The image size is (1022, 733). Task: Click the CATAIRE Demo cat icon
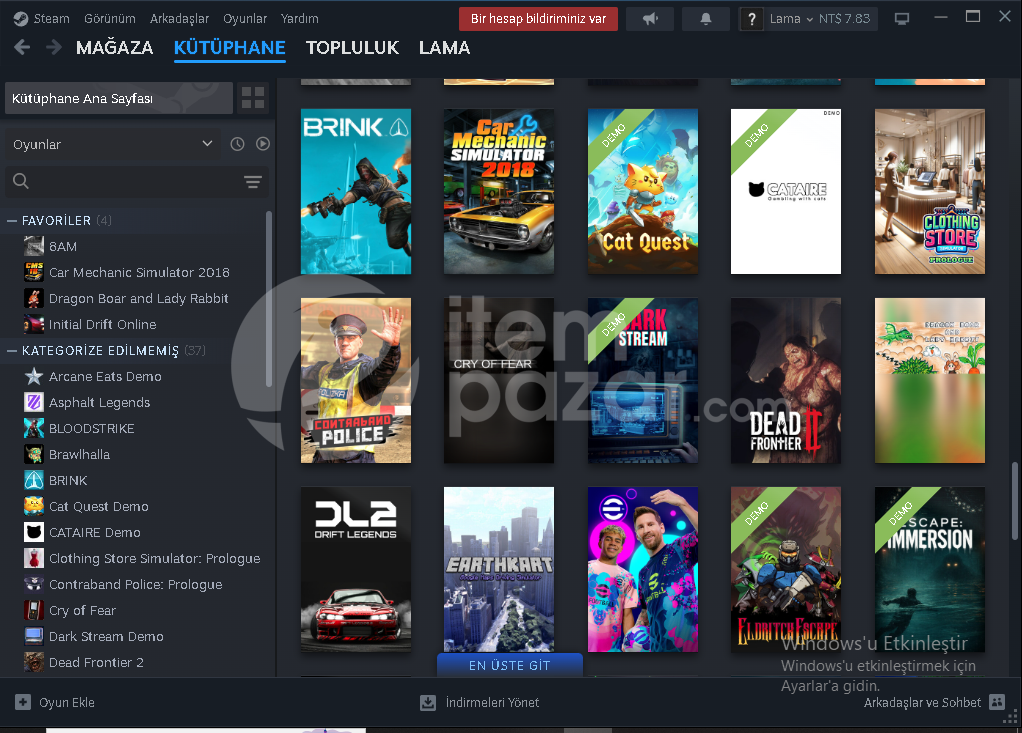pyautogui.click(x=34, y=532)
